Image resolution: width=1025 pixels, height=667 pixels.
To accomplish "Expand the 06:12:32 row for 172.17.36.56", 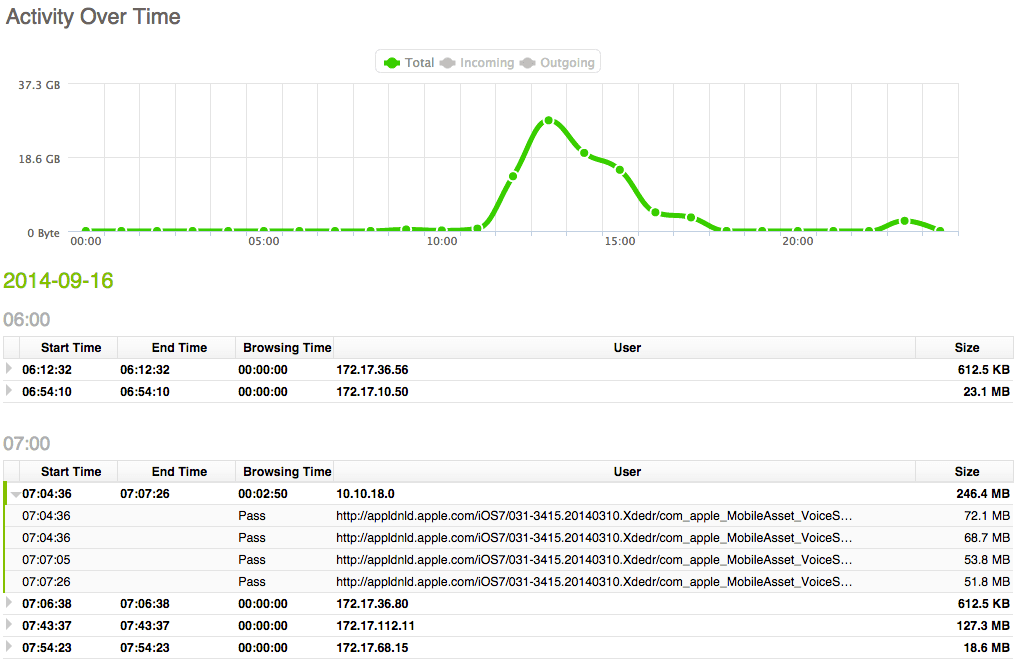I will coord(8,369).
